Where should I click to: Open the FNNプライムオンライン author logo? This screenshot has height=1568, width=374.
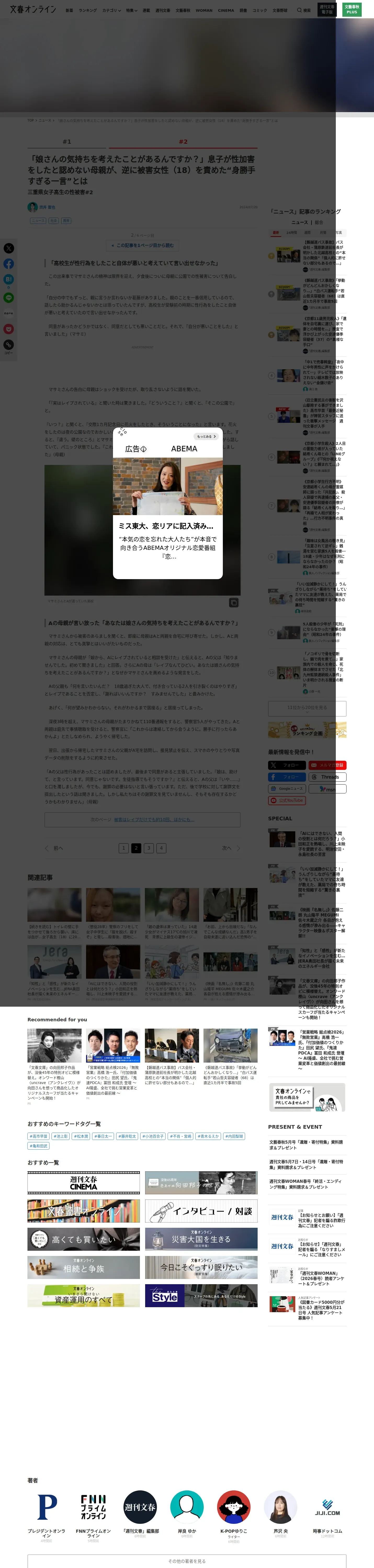tap(93, 1507)
